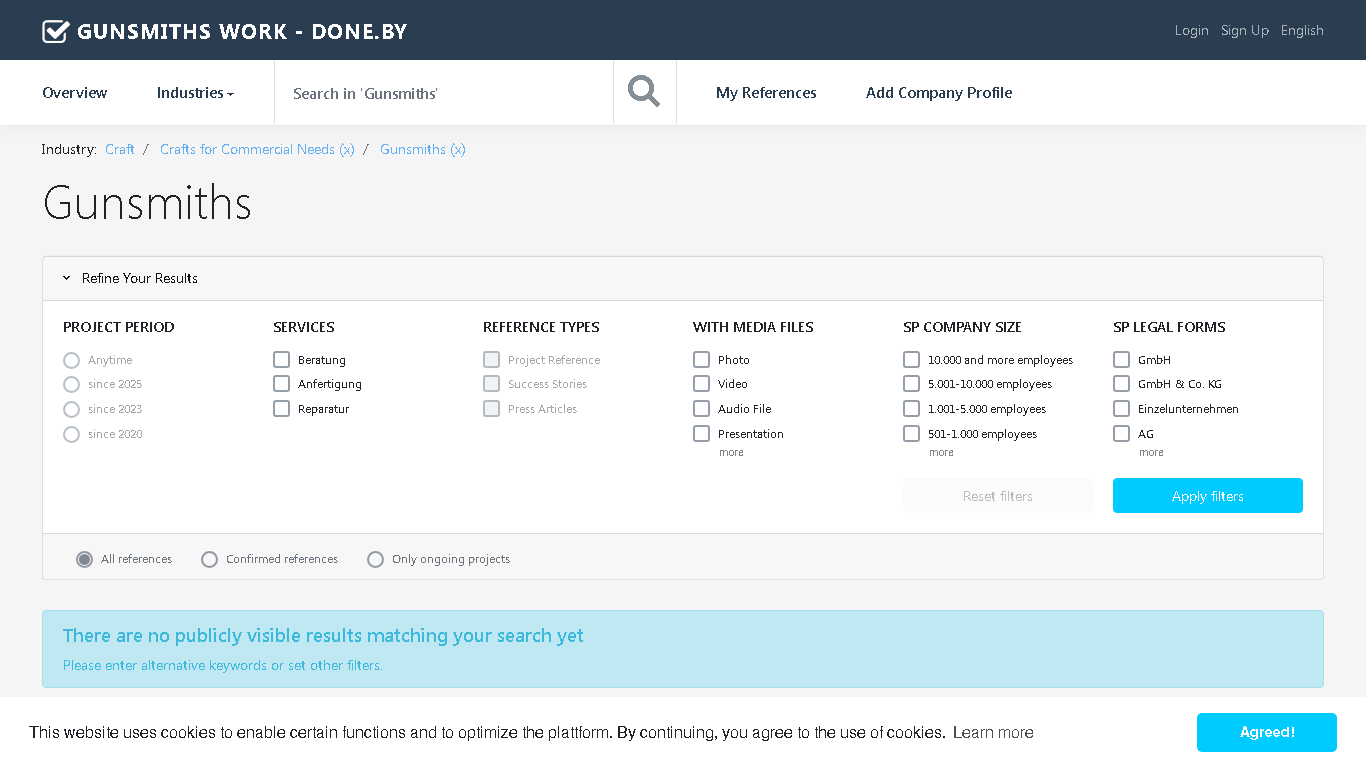Open the Industries dropdown menu
The image size is (1366, 768).
tap(195, 93)
